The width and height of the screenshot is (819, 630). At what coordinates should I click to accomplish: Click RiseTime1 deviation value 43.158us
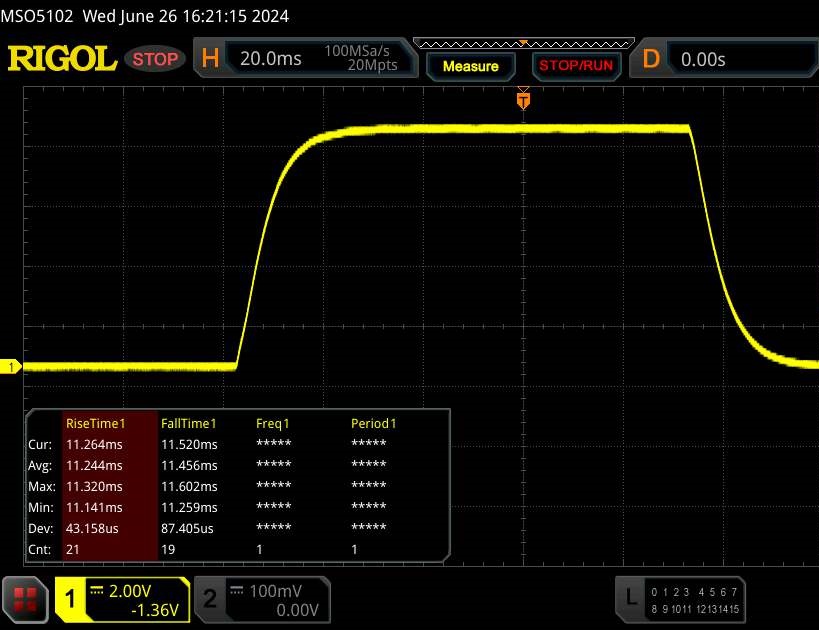[92, 528]
